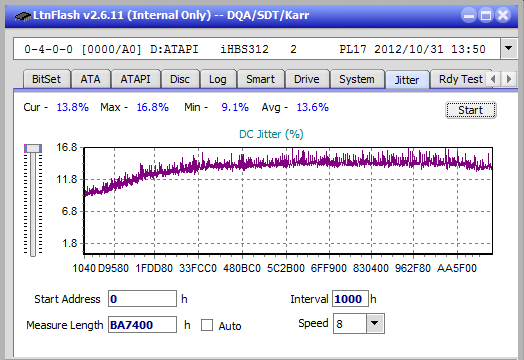
Task: Open the Log tab
Action: [x=218, y=79]
